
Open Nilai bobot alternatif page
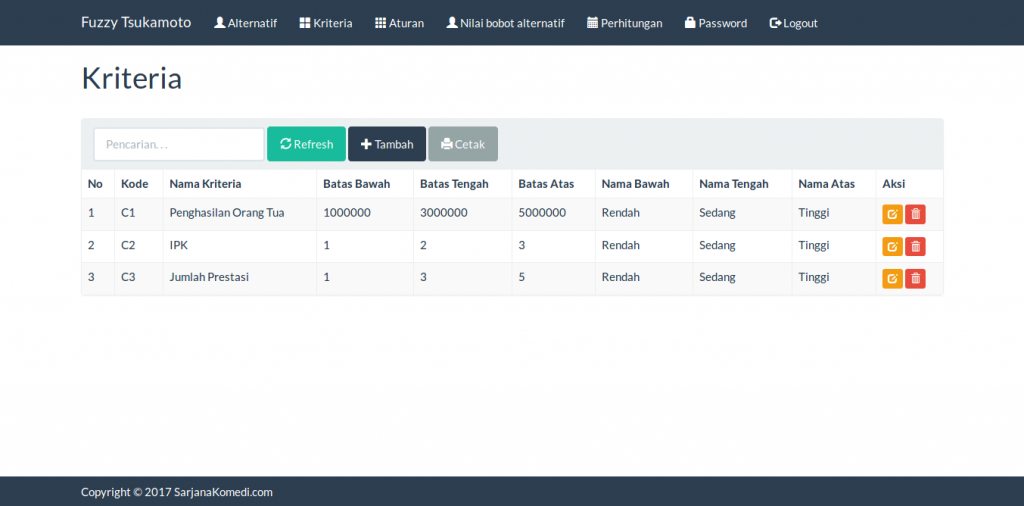click(505, 23)
